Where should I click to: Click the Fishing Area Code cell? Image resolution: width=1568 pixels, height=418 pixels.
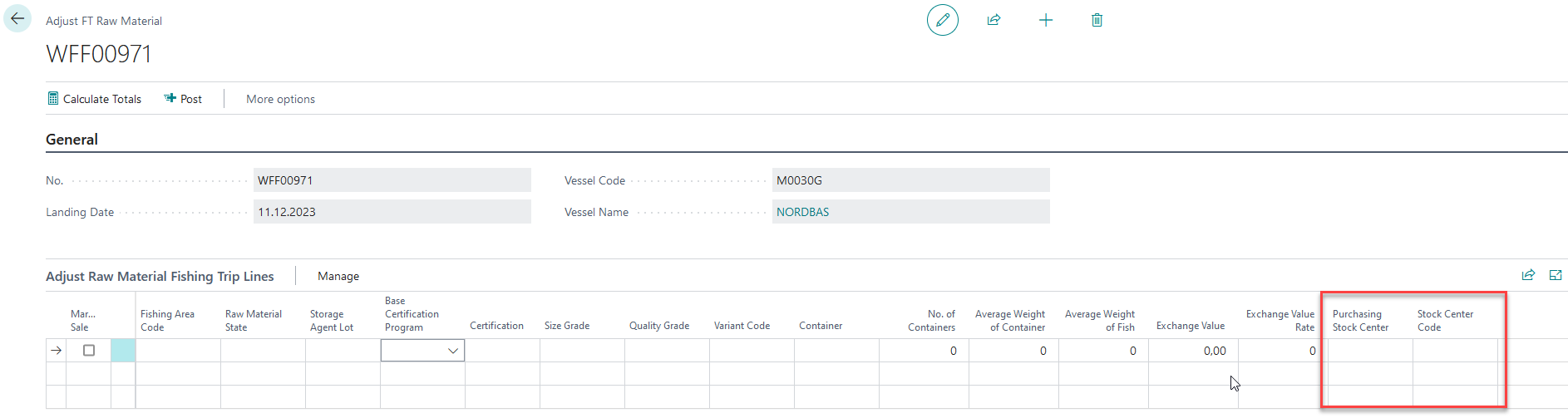click(178, 351)
